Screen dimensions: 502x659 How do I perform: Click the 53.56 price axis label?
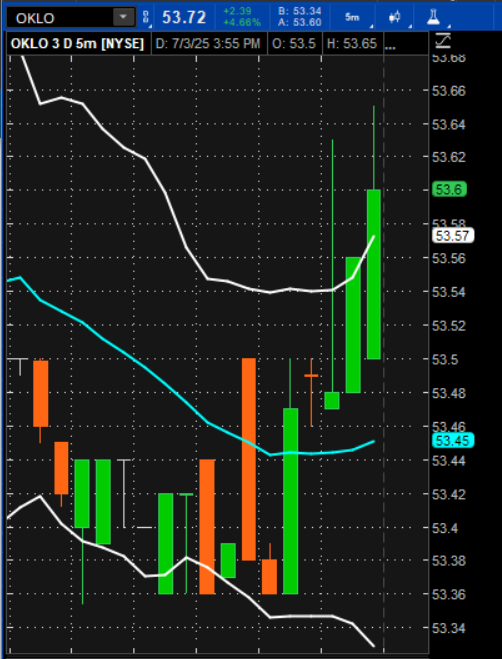(449, 258)
